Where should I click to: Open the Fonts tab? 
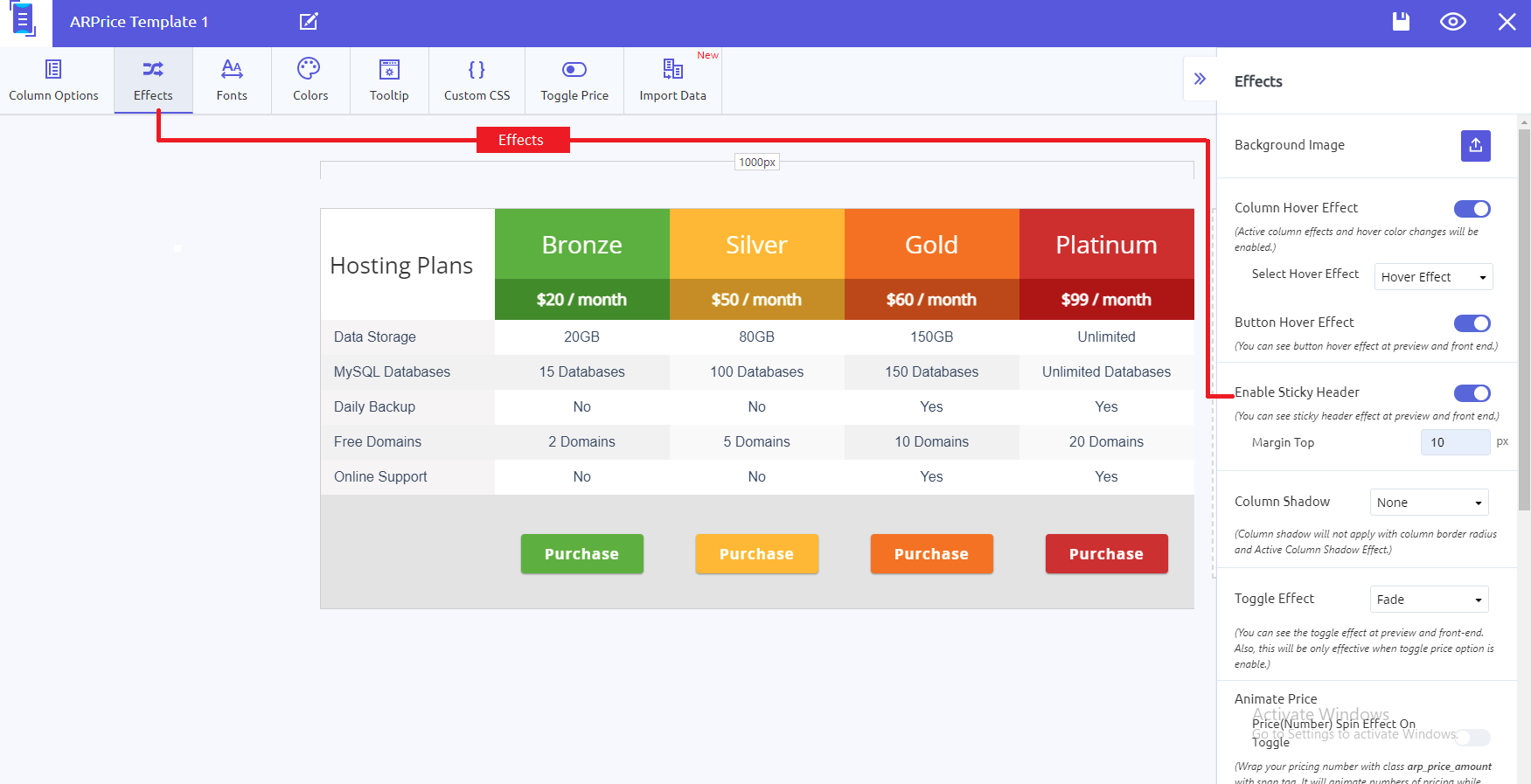(x=232, y=80)
